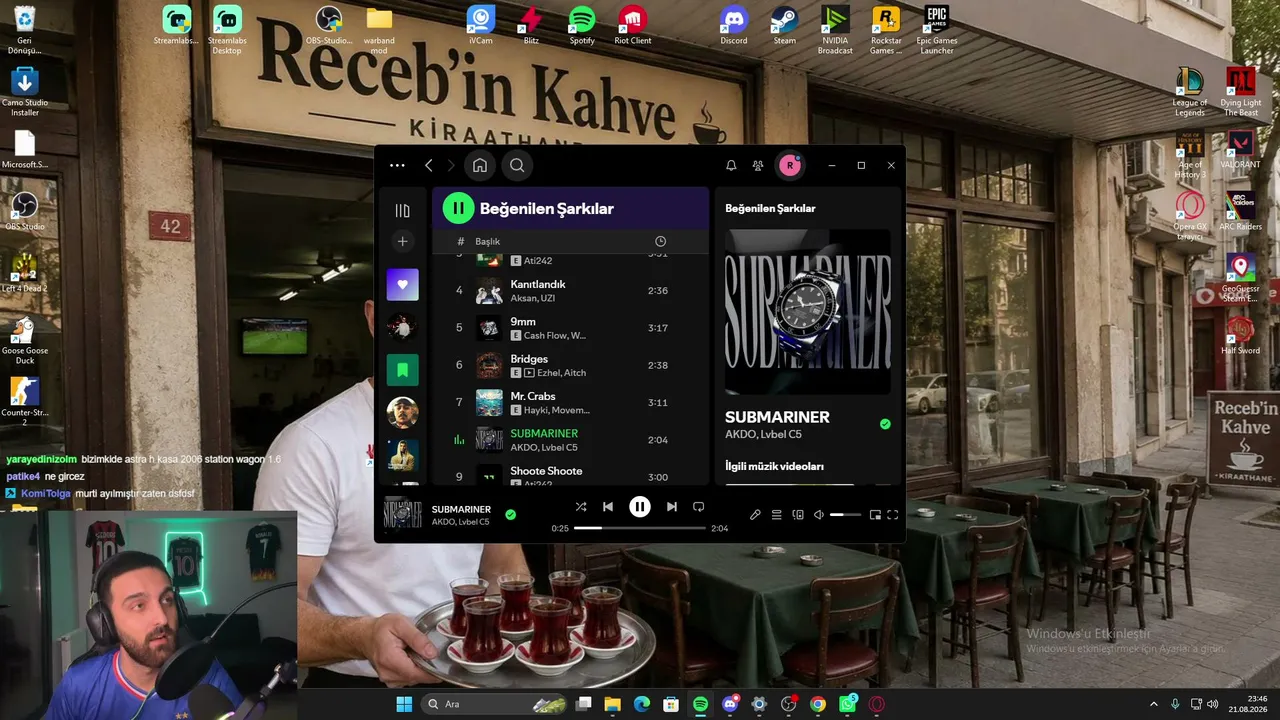Adjust Spotify volume slider
The image size is (1280, 720).
(x=845, y=515)
